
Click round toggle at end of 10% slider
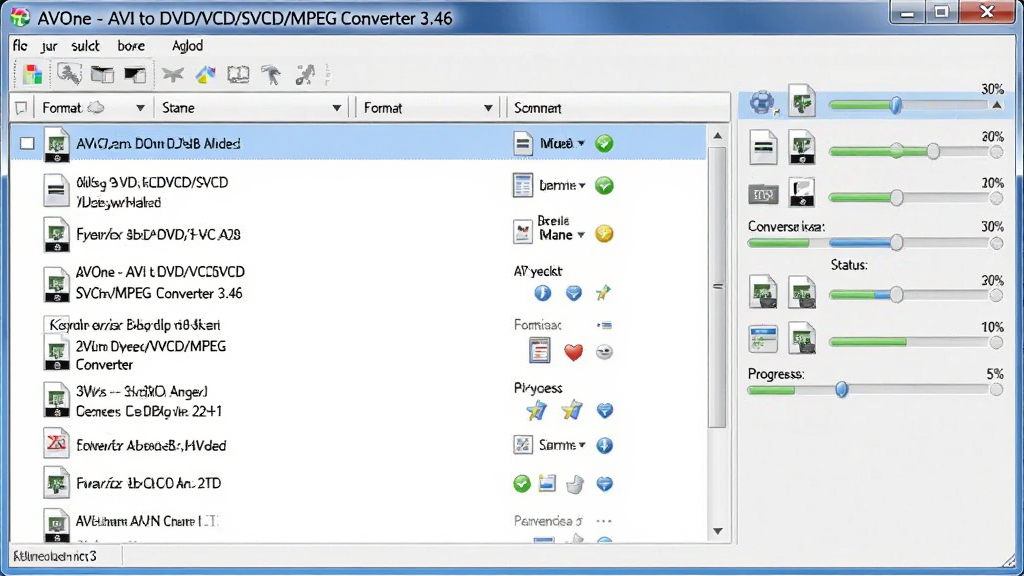tap(996, 343)
